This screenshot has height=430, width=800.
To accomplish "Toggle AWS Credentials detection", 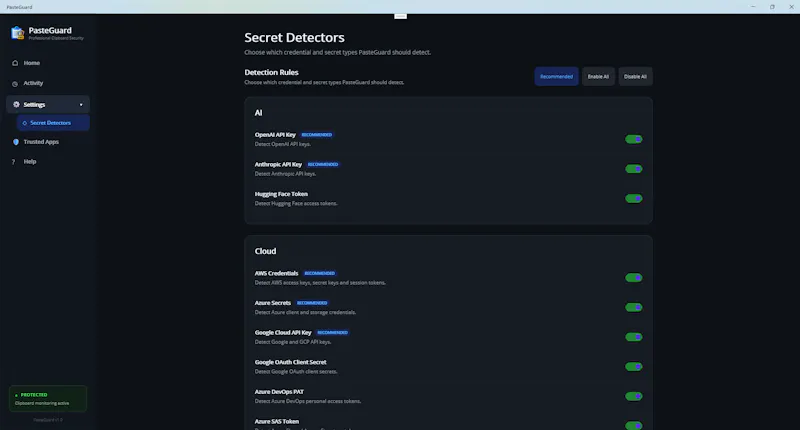I will point(634,277).
